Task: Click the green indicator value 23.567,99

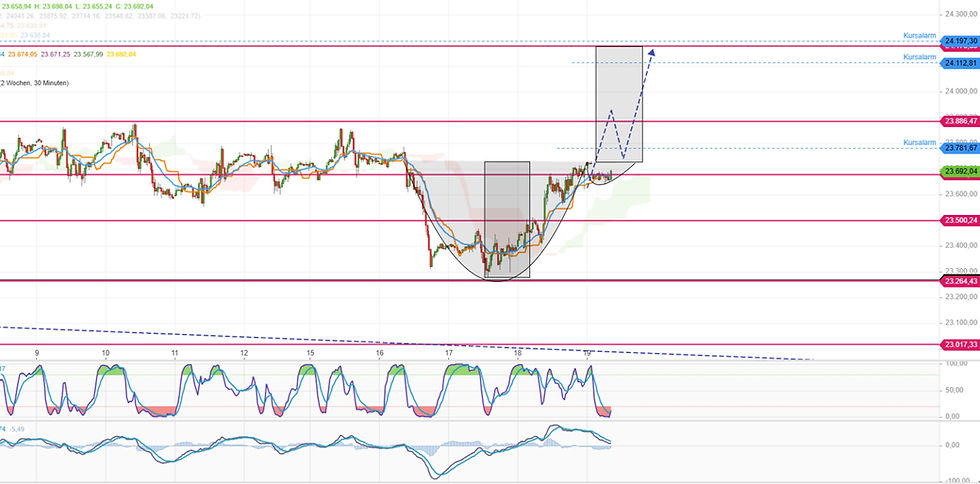Action: click(x=88, y=54)
